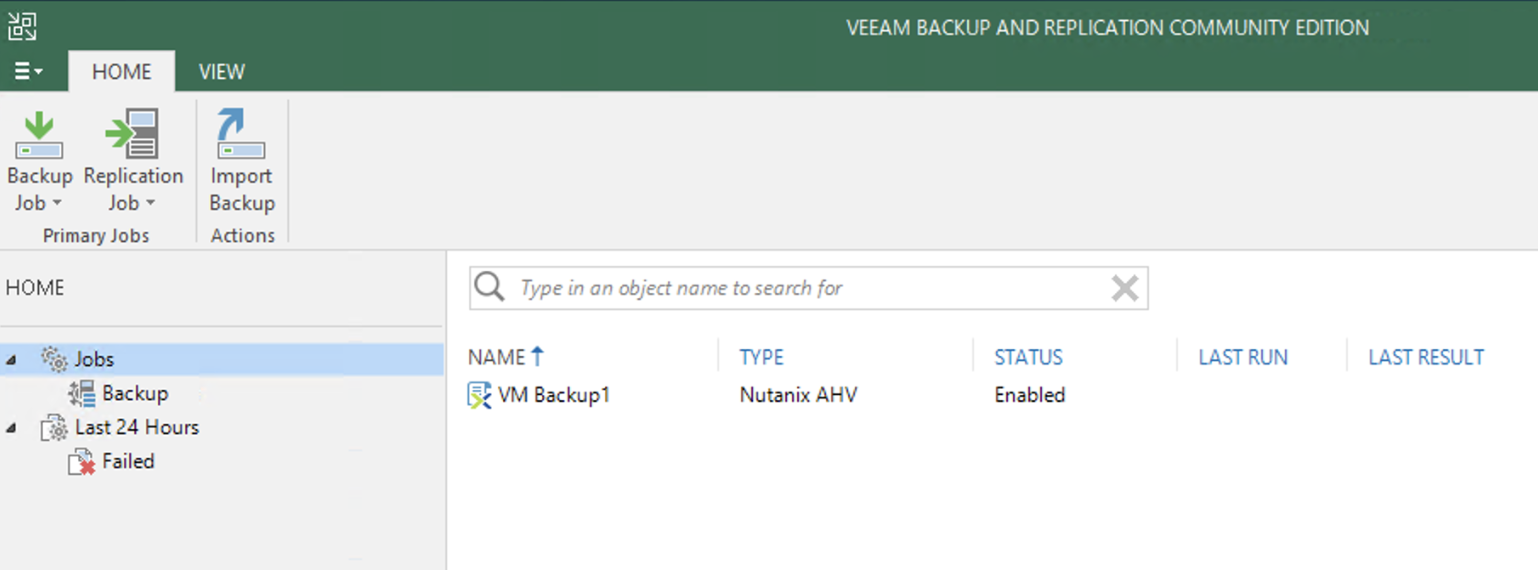Switch to the HOME ribbon tab
Viewport: 1538px width, 570px height.
(x=121, y=71)
